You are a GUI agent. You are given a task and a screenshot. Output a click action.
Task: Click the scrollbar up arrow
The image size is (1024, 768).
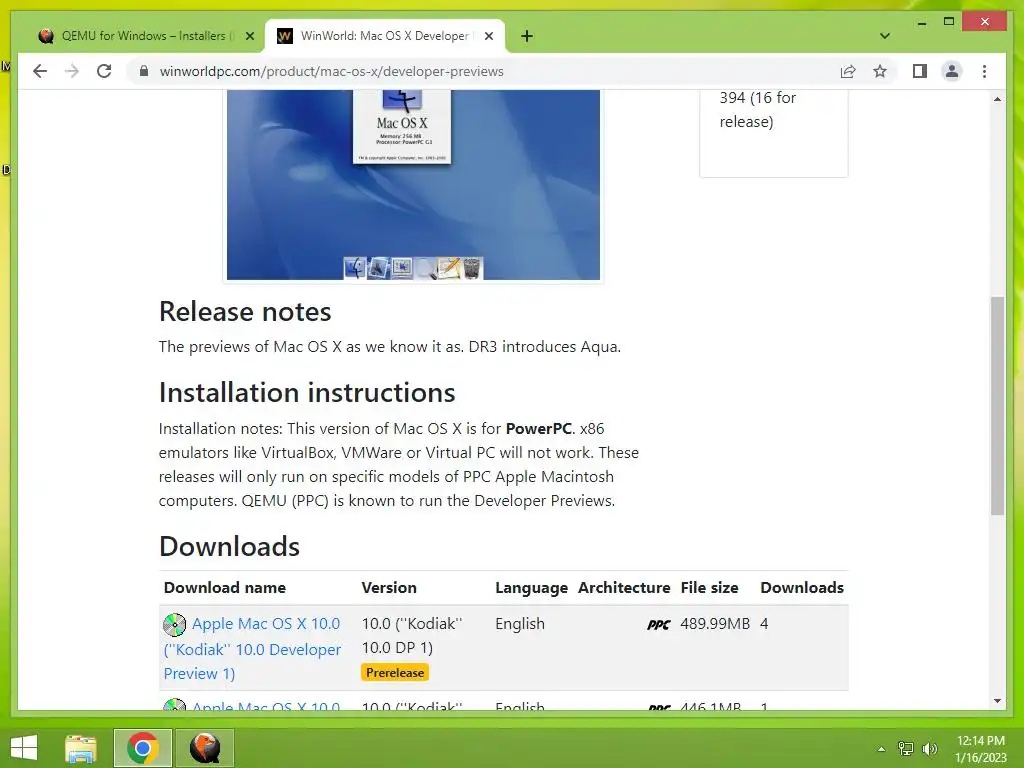(x=997, y=99)
